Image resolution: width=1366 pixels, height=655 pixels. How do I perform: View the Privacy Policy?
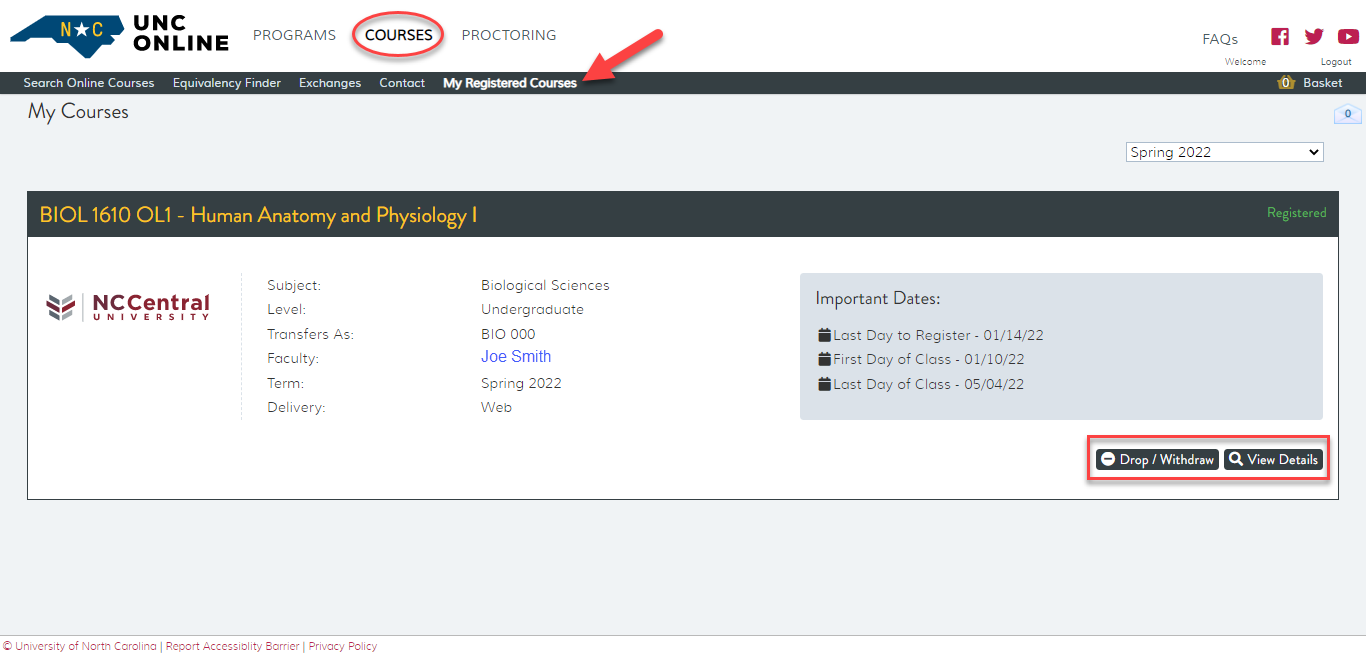[x=343, y=646]
